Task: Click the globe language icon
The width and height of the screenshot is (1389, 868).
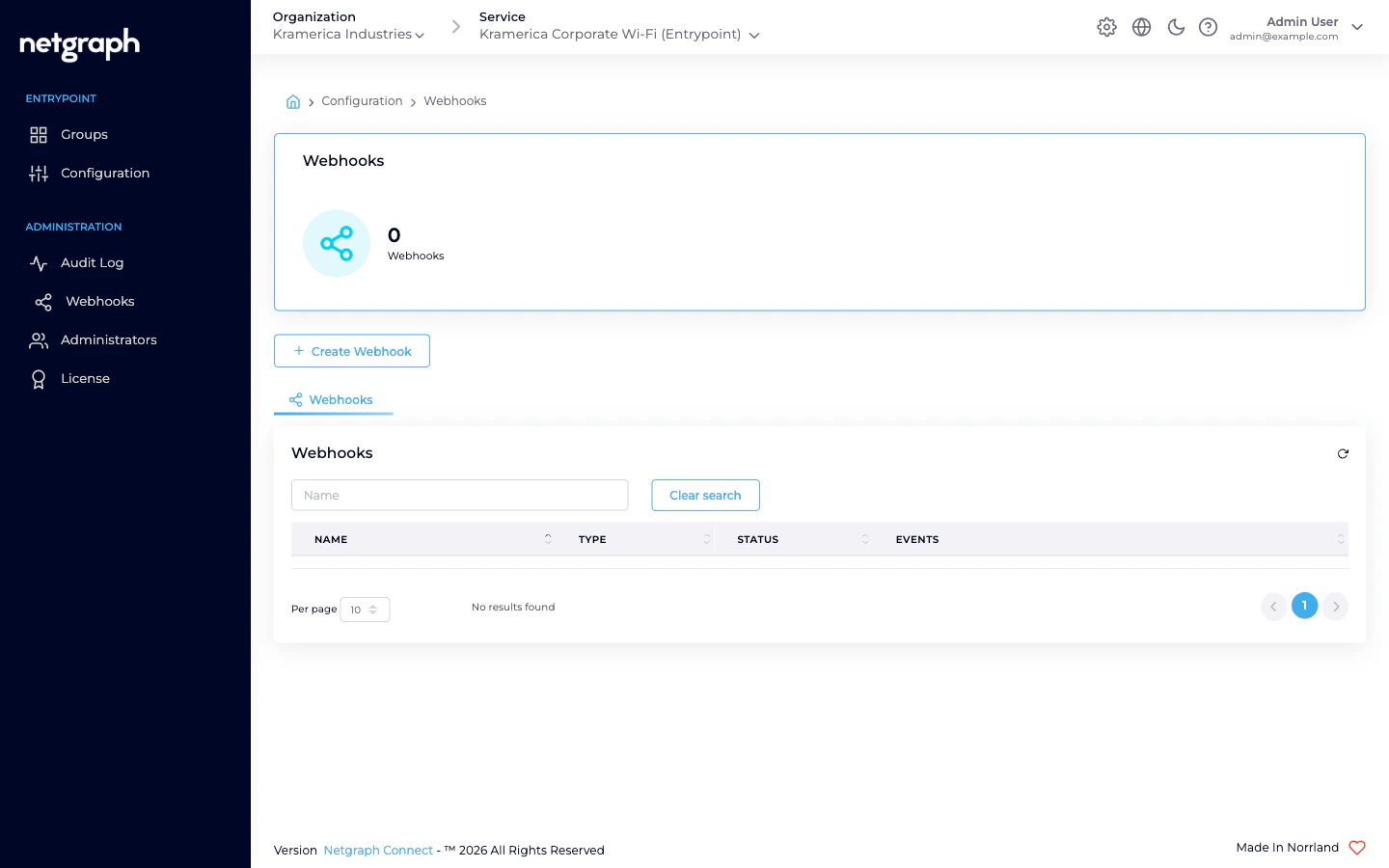Action: click(1141, 27)
